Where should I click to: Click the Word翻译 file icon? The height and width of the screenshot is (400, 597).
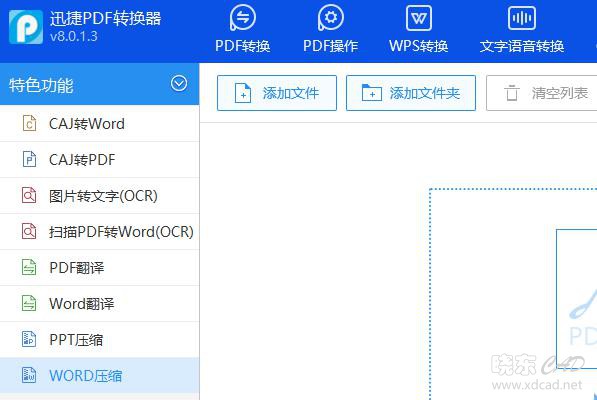pyautogui.click(x=29, y=303)
